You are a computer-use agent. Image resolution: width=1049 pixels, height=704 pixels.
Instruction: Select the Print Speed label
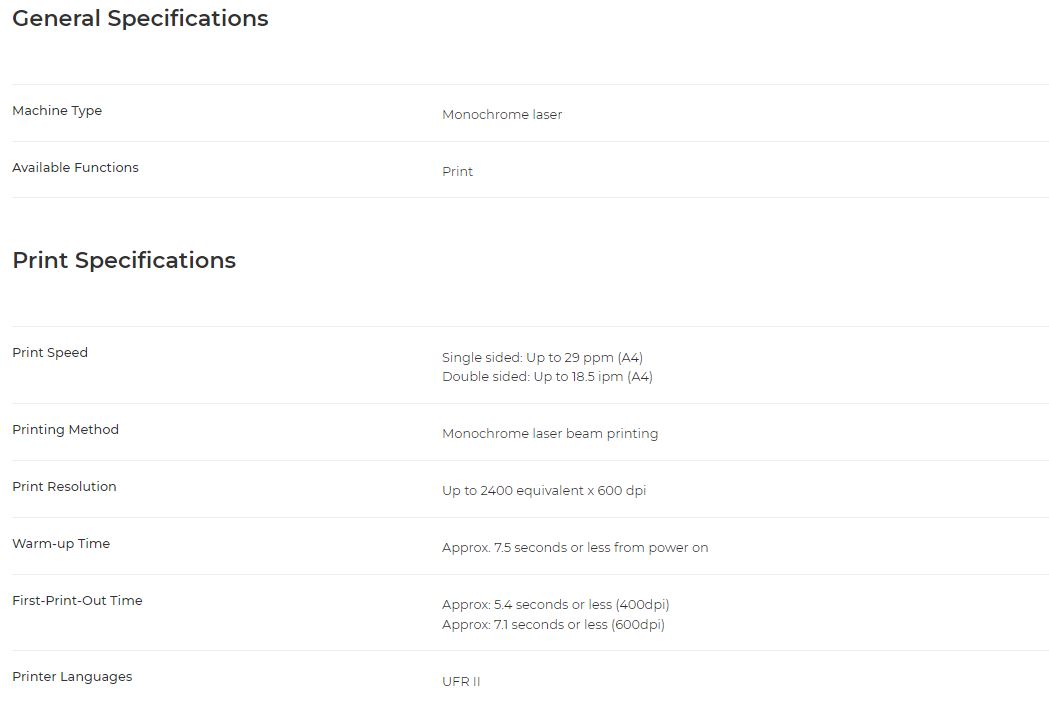tap(50, 353)
